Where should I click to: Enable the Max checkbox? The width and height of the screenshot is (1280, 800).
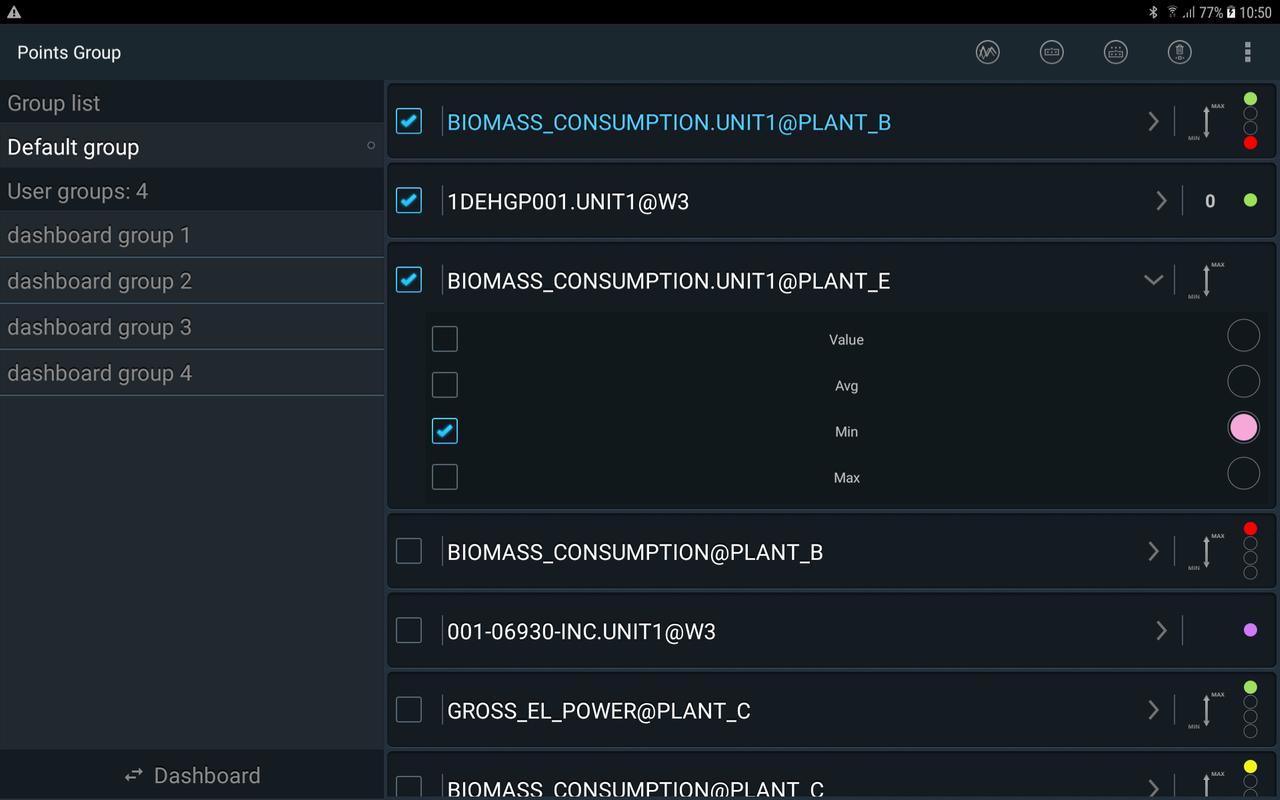[x=445, y=477]
